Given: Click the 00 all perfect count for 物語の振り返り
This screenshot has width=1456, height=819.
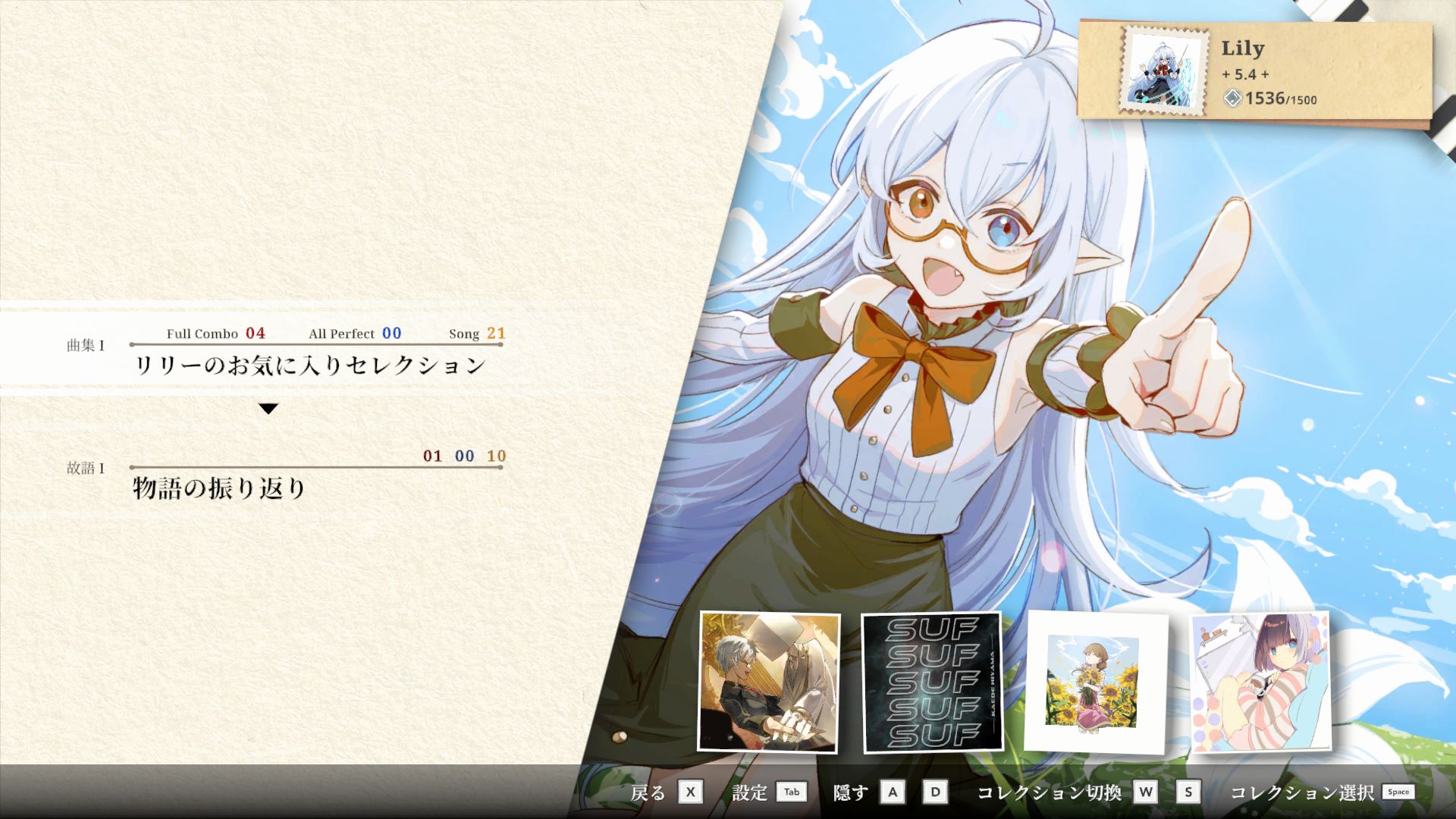Looking at the screenshot, I should click(x=464, y=456).
